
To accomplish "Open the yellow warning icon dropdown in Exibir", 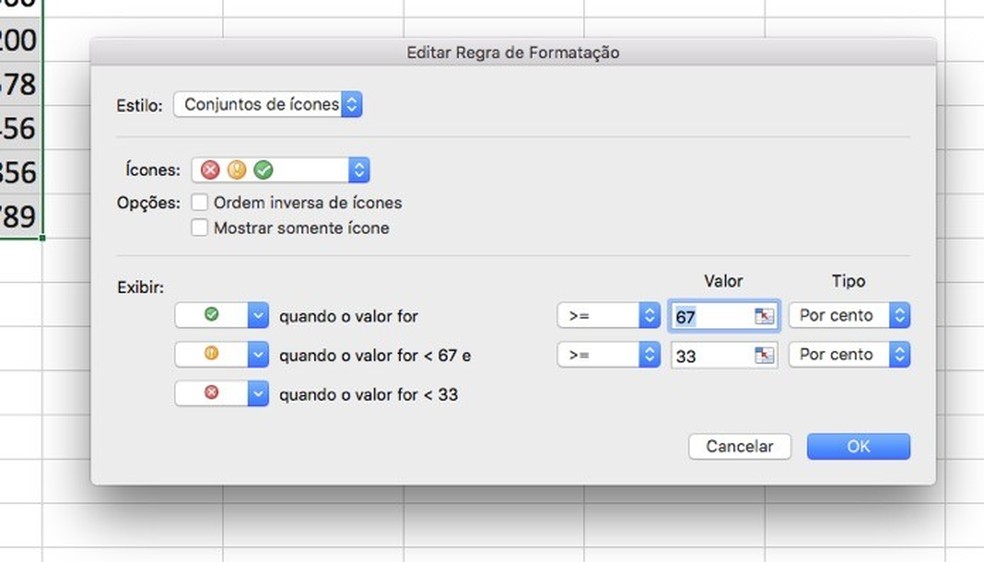I will coord(258,355).
